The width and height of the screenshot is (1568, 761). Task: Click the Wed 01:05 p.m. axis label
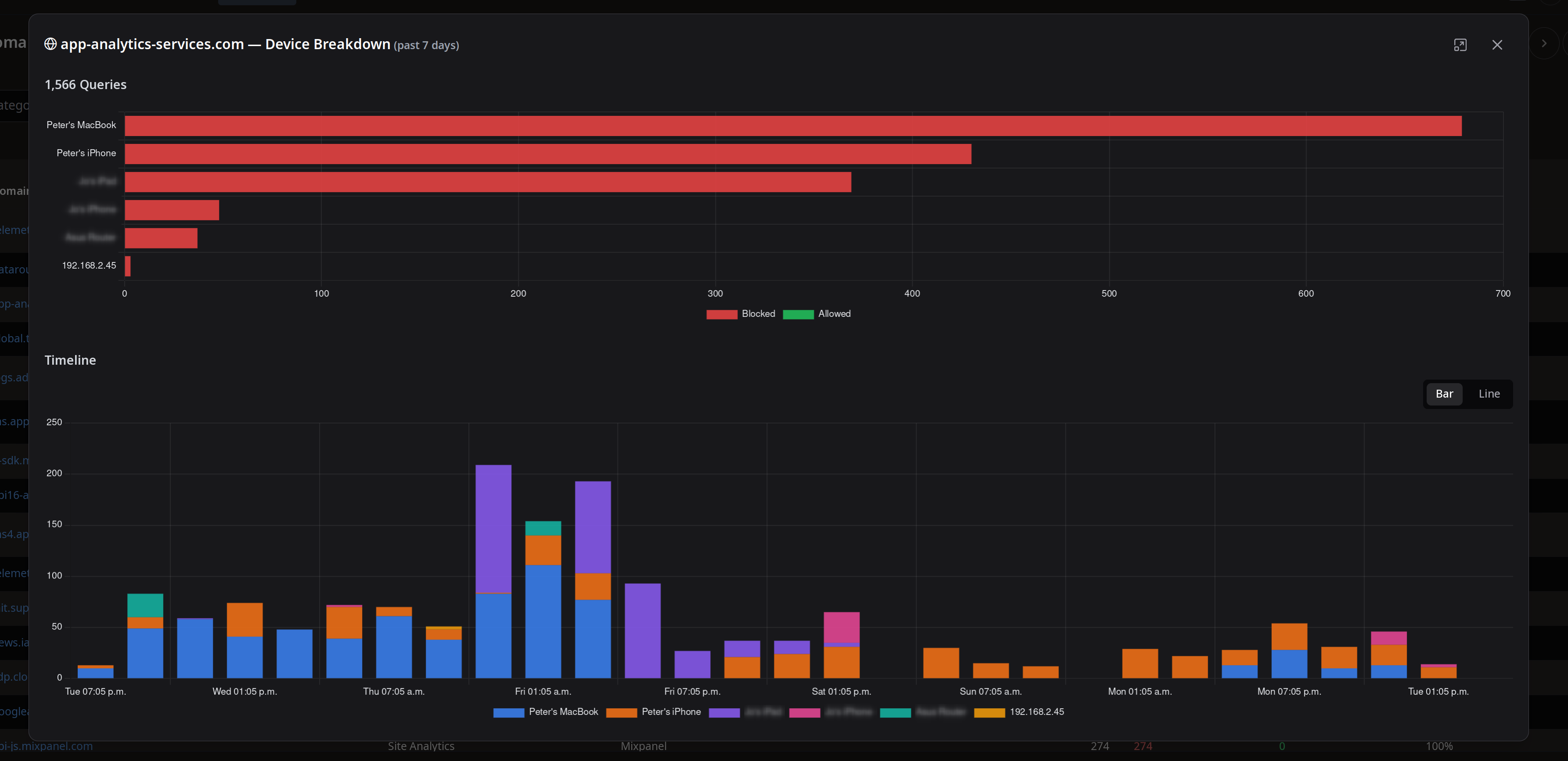point(244,692)
